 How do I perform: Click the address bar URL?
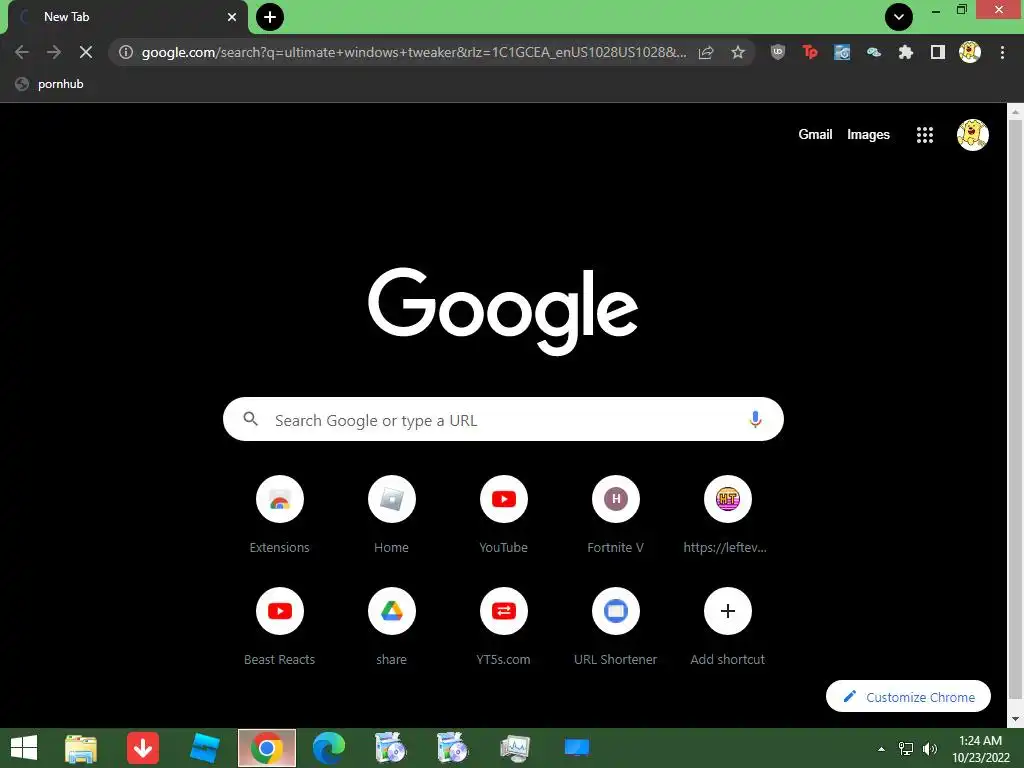point(413,52)
